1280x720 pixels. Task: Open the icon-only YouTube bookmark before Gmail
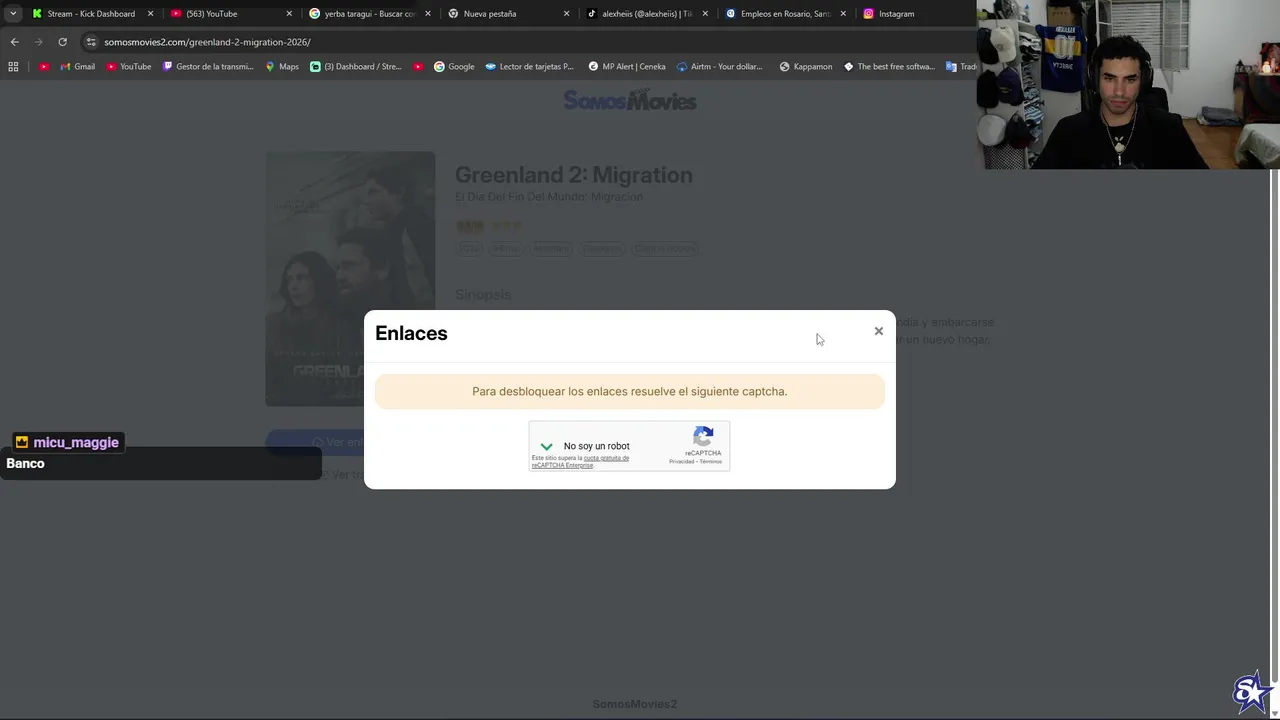44,67
